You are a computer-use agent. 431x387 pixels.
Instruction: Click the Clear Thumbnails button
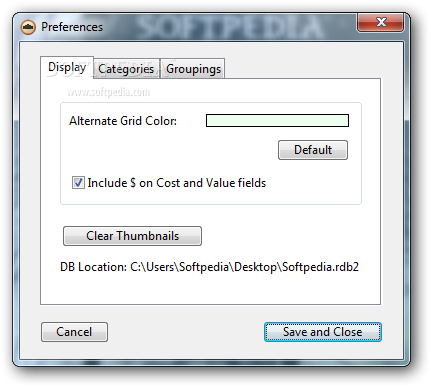(132, 236)
